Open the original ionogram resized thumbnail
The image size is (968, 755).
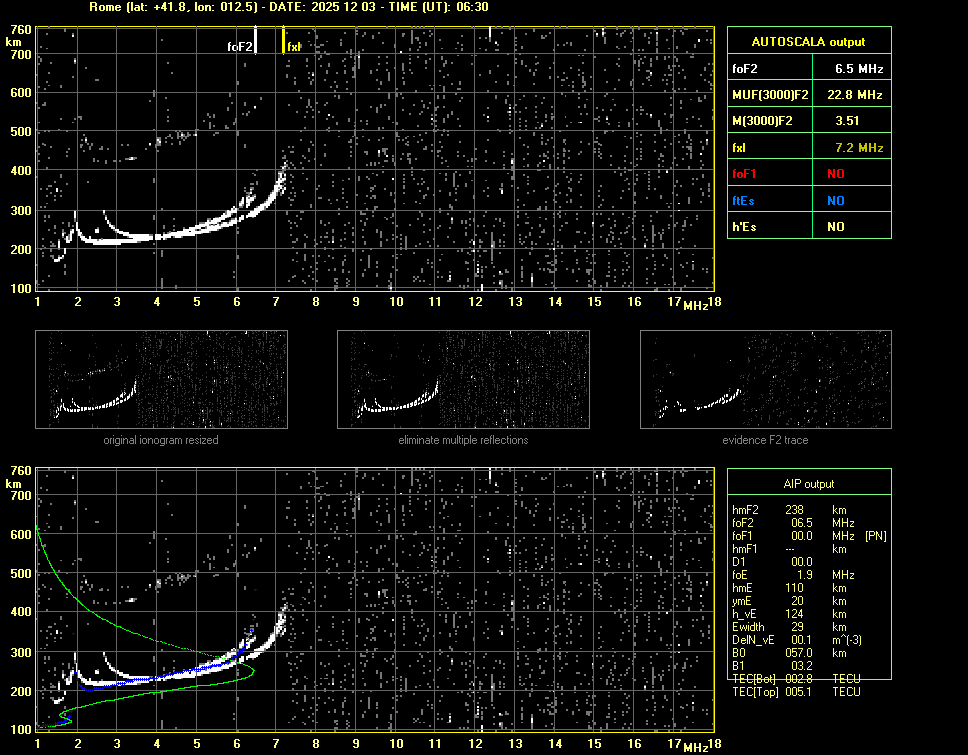pos(161,381)
